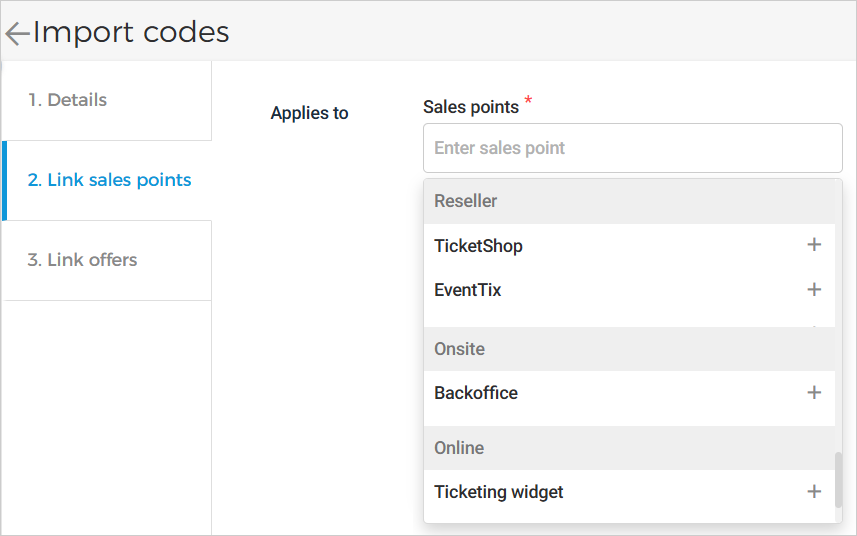Go back using the arrow beside Import codes
The image size is (857, 536).
(x=17, y=33)
